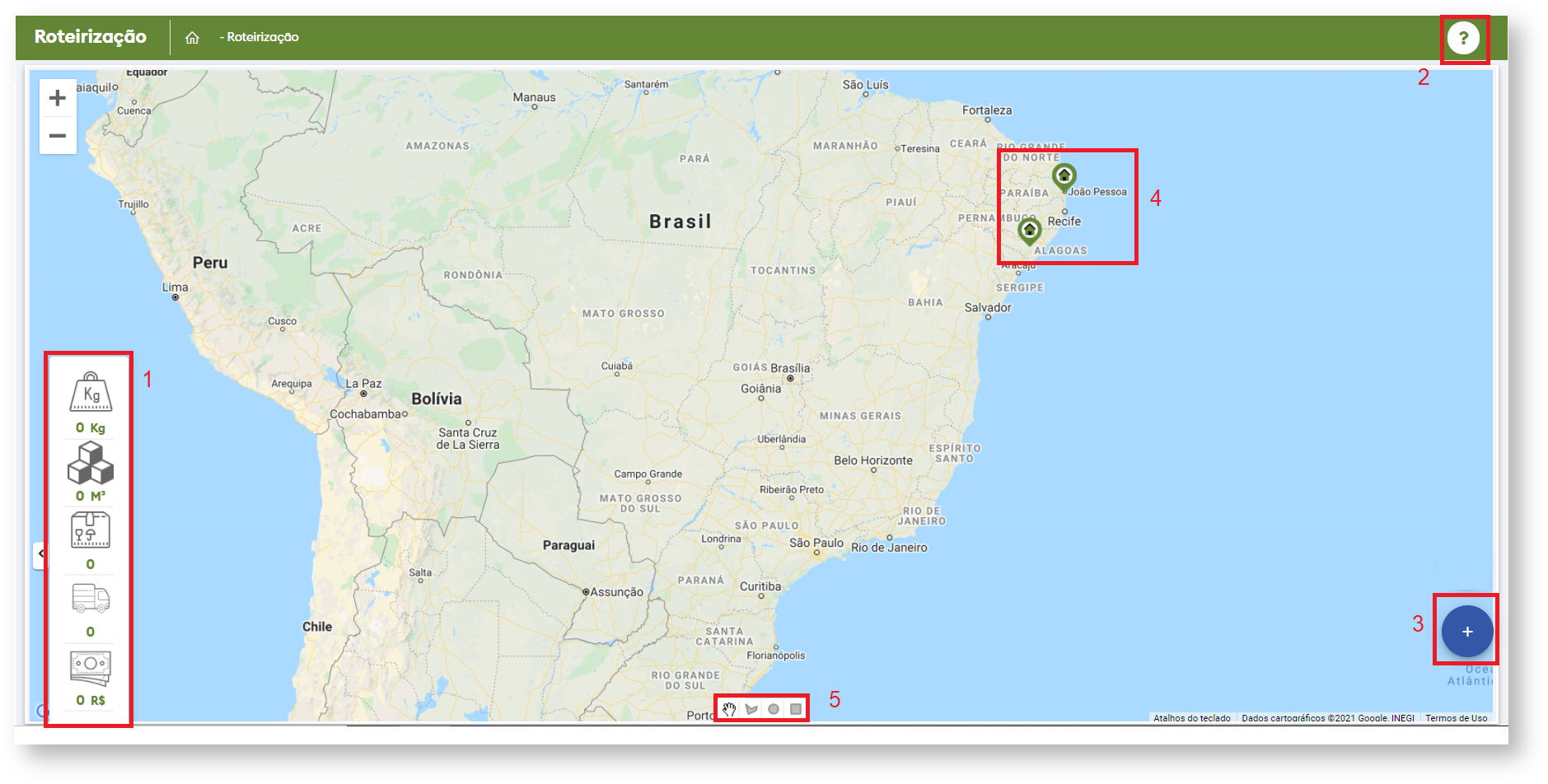Click the 'Manaus' city label
The image size is (1548, 784).
(x=535, y=97)
